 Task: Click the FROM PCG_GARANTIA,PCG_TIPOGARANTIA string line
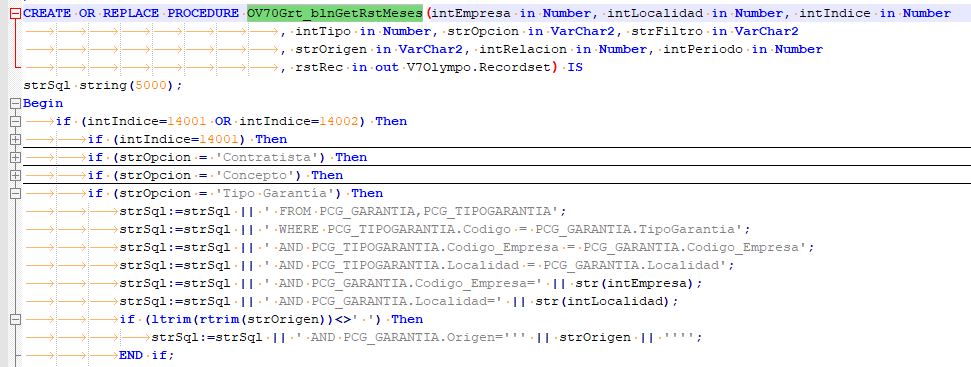pos(343,211)
